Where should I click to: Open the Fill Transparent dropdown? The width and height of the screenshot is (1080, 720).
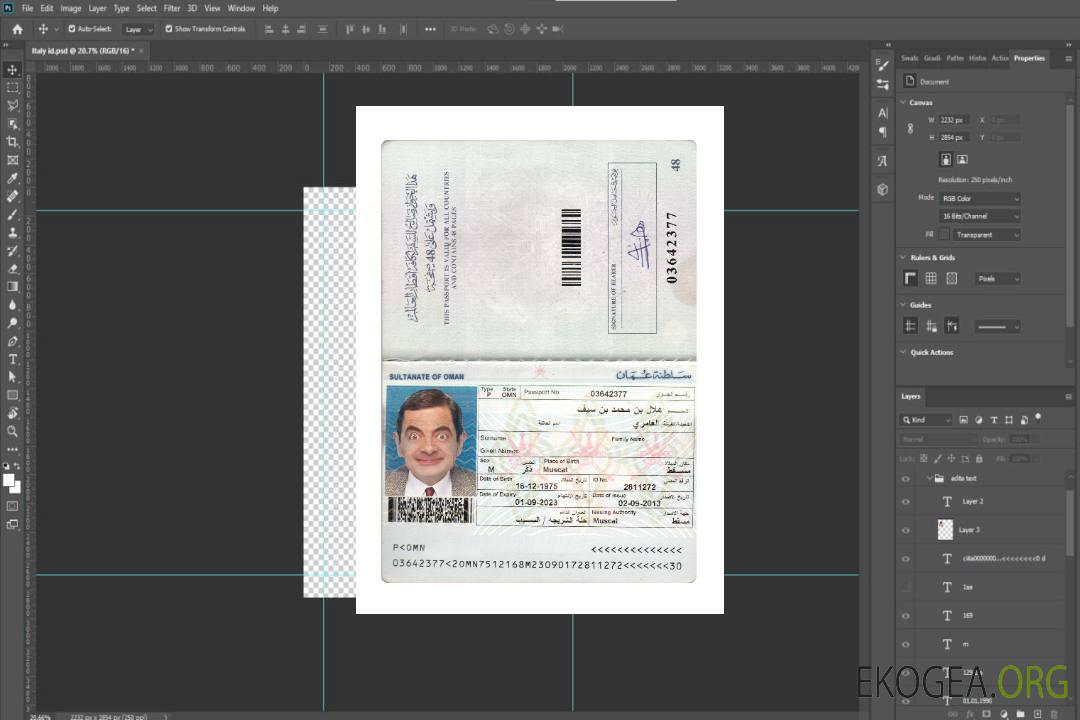point(986,235)
